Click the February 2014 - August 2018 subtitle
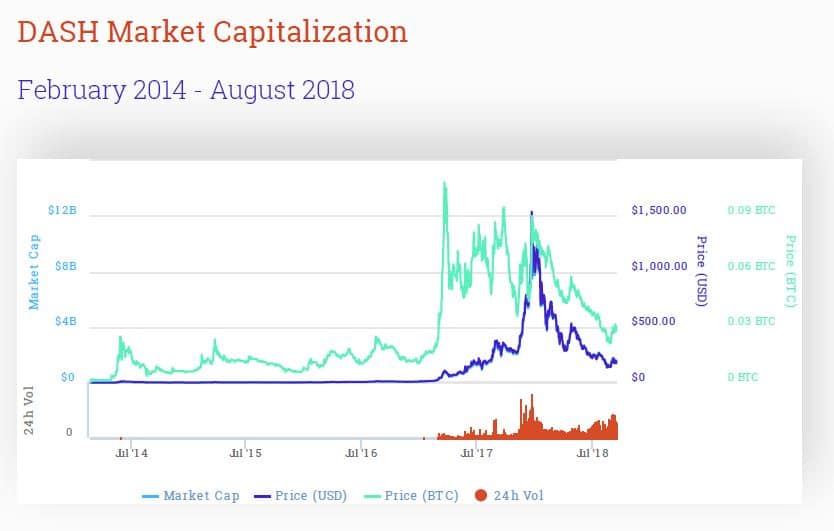The width and height of the screenshot is (834, 531). (186, 89)
